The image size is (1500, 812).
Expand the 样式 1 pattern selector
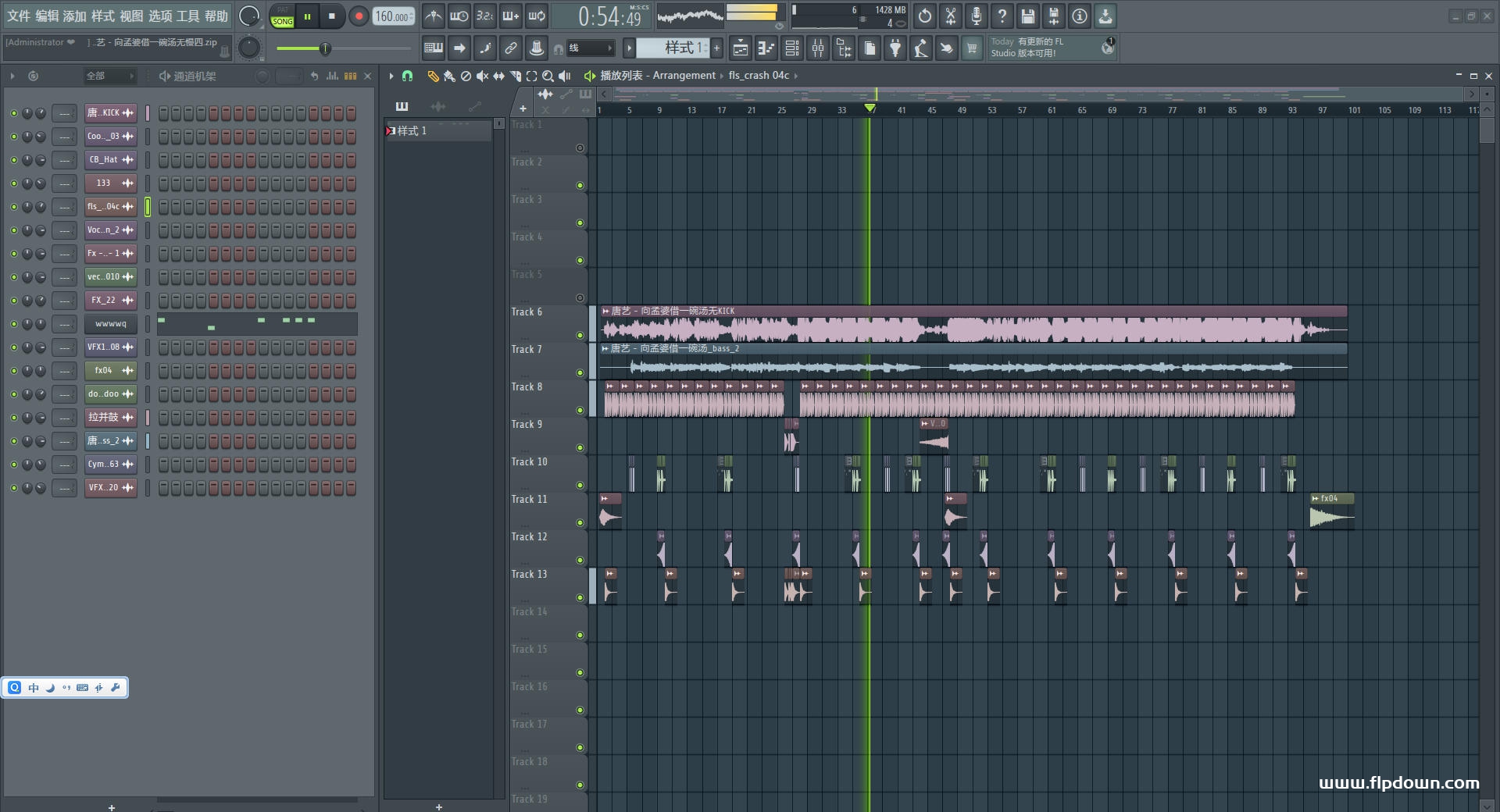672,48
